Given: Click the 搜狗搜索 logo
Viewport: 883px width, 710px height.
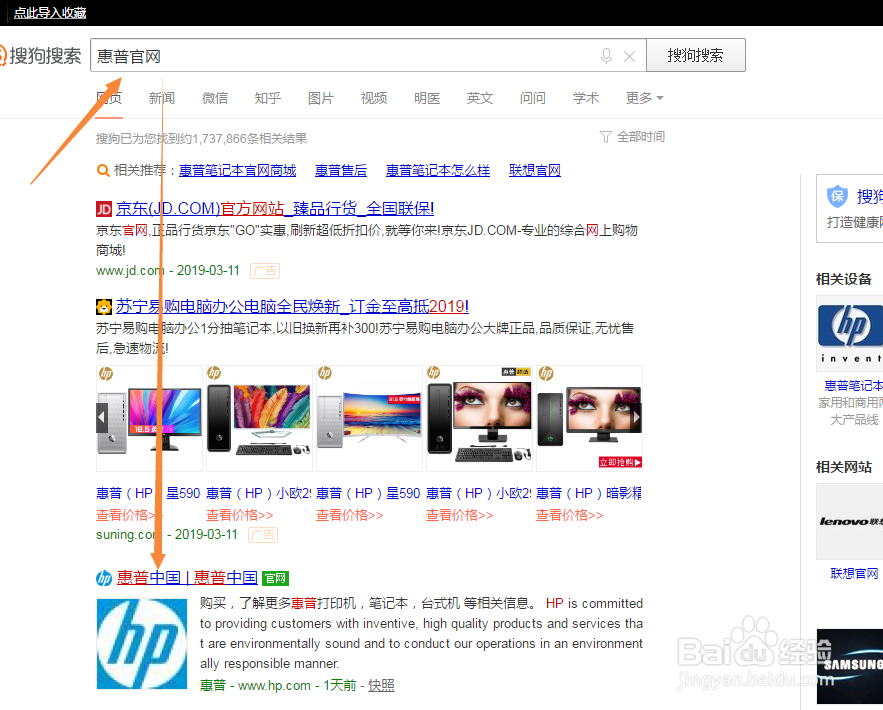Looking at the screenshot, I should pos(41,56).
